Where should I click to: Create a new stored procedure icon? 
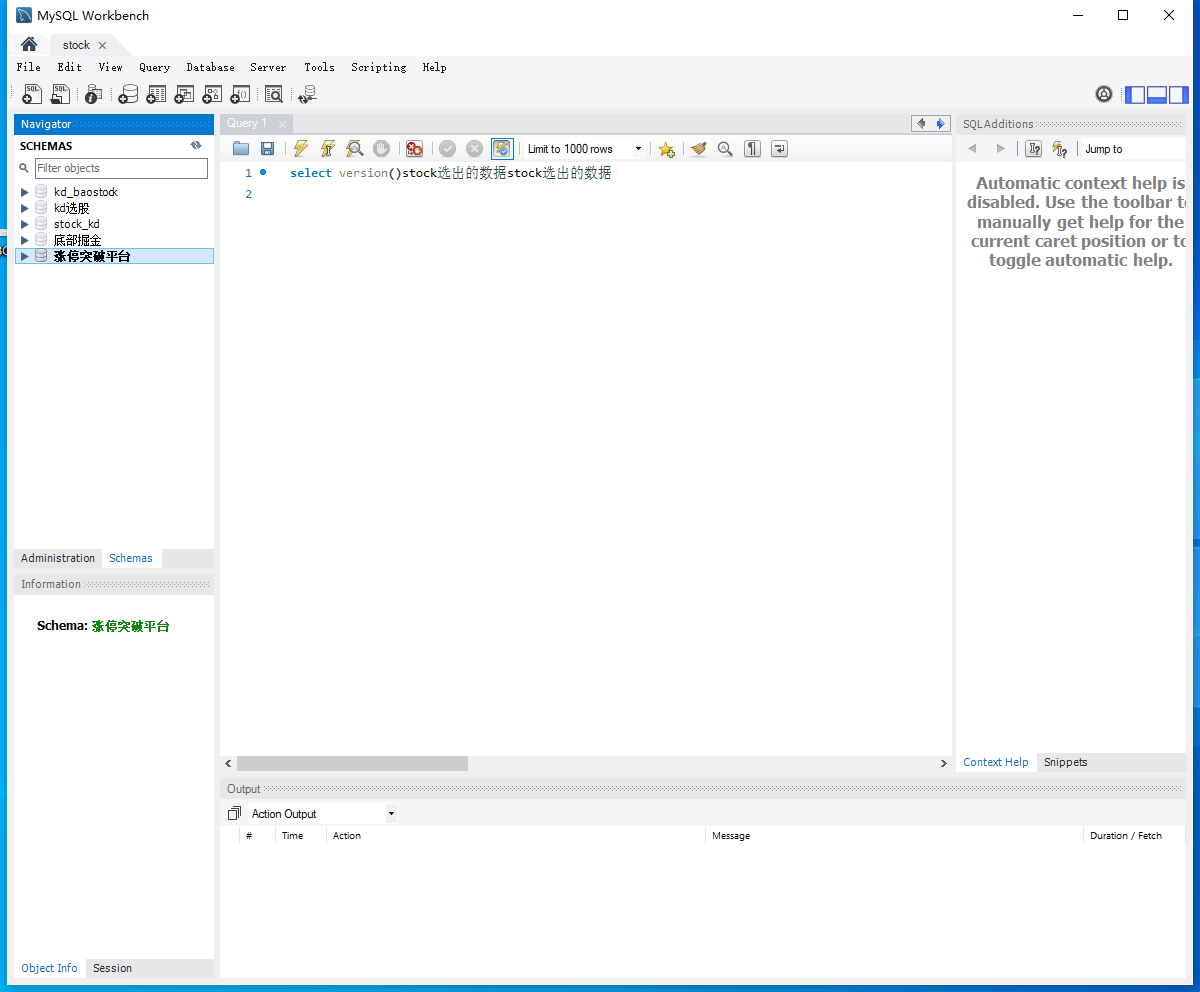click(212, 94)
